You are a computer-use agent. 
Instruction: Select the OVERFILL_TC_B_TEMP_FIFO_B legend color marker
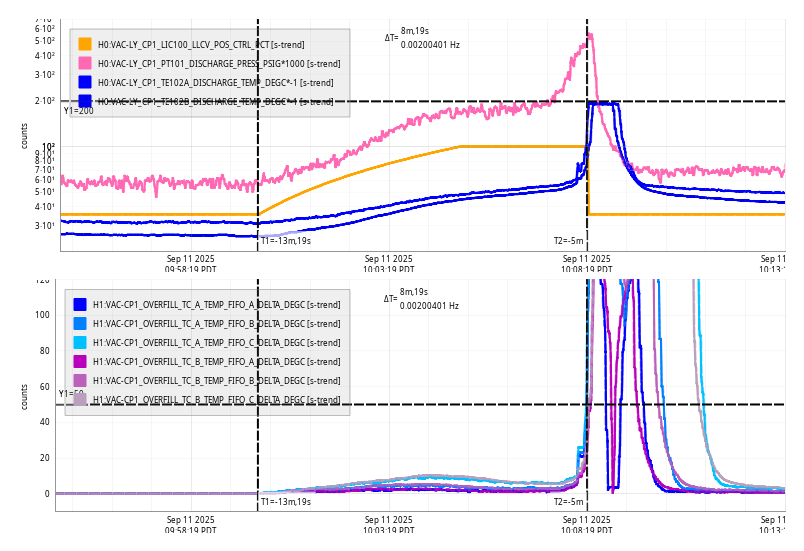click(80, 381)
